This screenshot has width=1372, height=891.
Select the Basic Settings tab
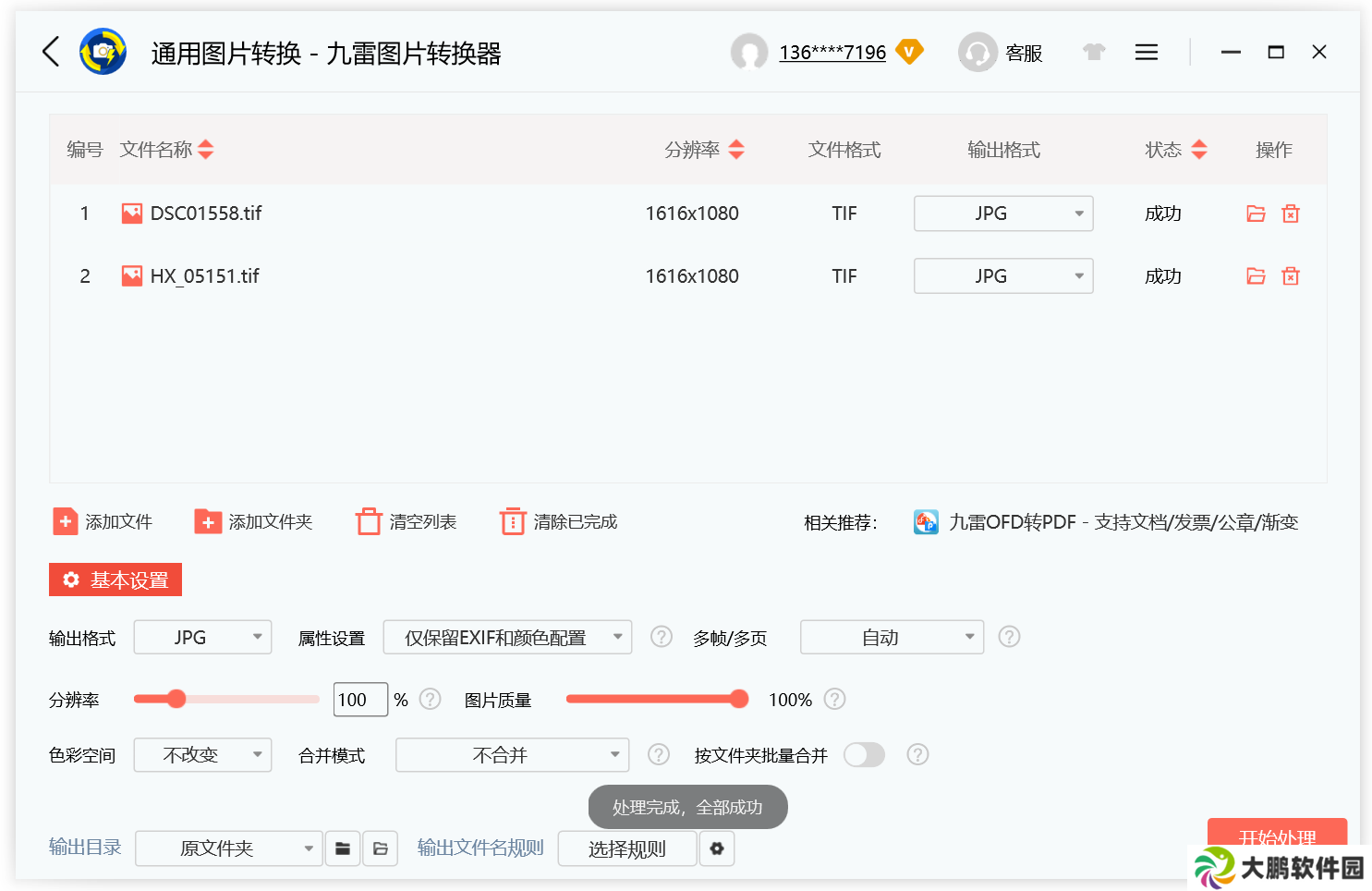115,580
